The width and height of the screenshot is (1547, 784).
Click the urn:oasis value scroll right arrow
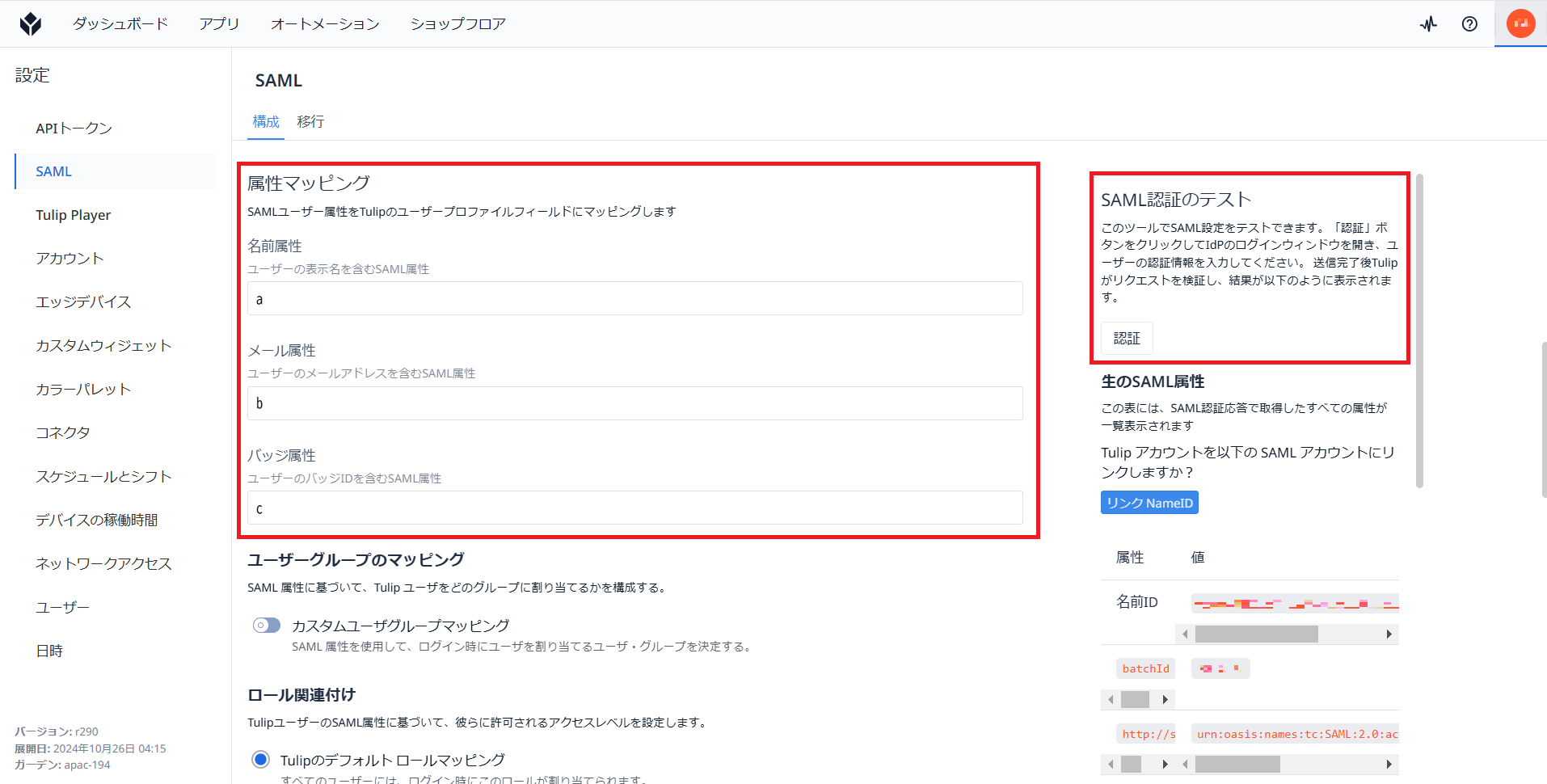1389,764
